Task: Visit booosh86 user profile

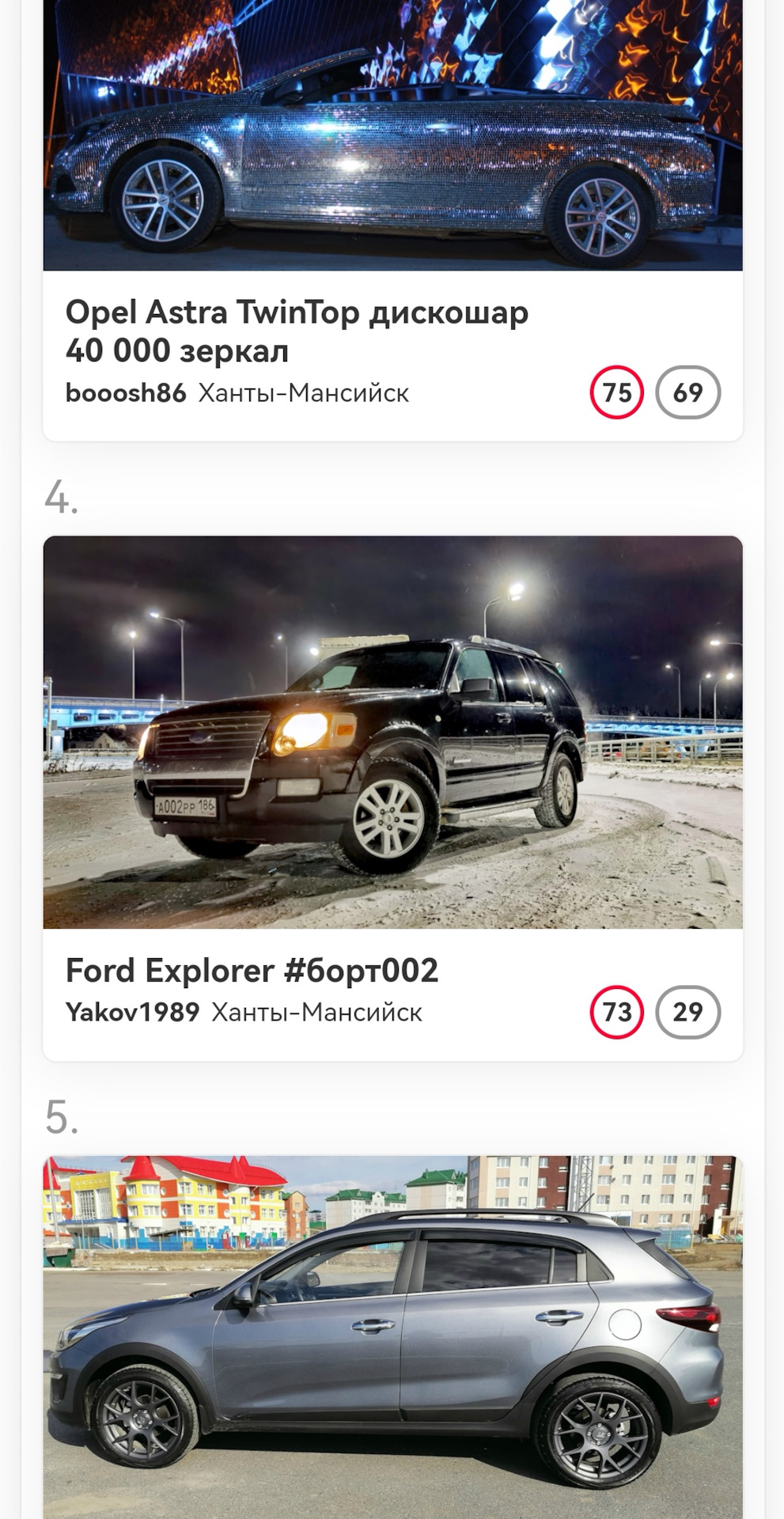Action: [126, 393]
